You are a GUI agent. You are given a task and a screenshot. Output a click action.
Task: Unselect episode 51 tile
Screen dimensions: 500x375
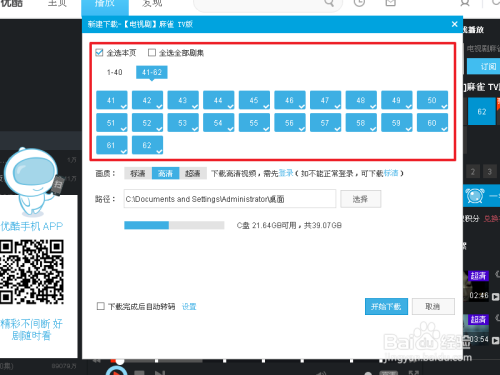coord(112,123)
